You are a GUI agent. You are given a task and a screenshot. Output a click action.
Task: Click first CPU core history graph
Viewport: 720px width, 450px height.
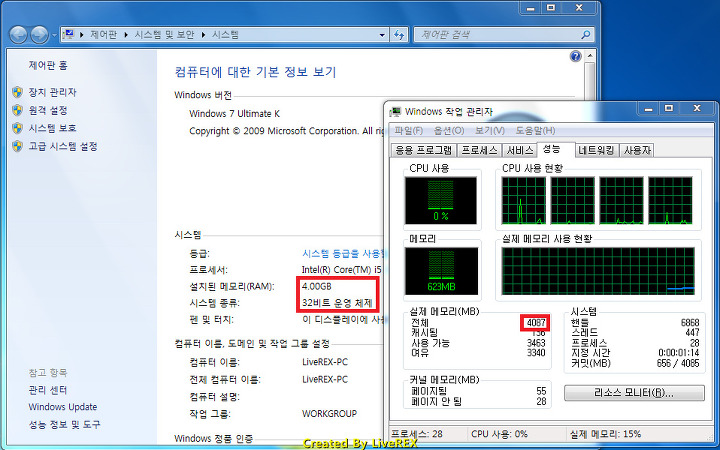click(524, 201)
